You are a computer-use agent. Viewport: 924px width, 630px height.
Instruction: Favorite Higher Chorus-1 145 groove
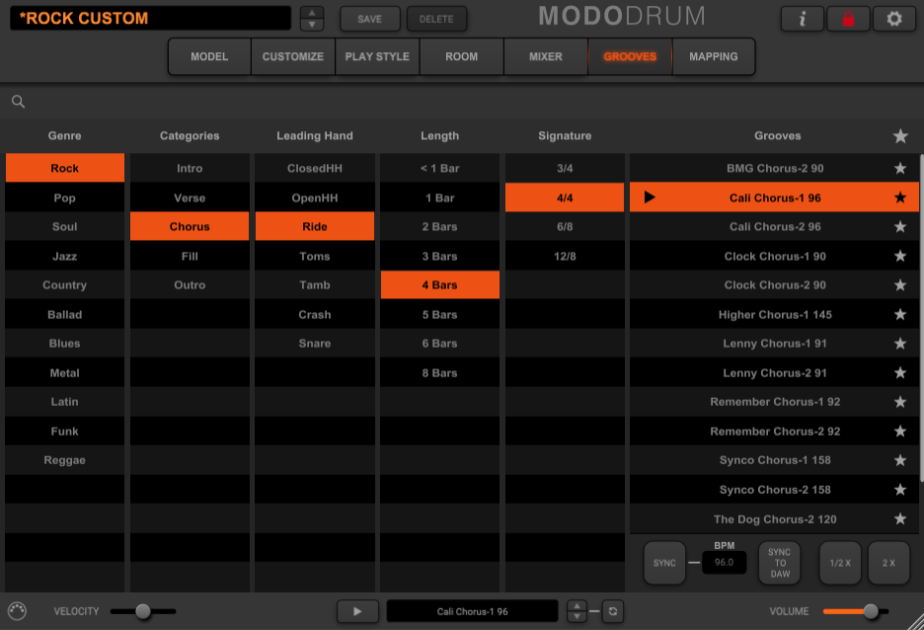[x=900, y=315]
